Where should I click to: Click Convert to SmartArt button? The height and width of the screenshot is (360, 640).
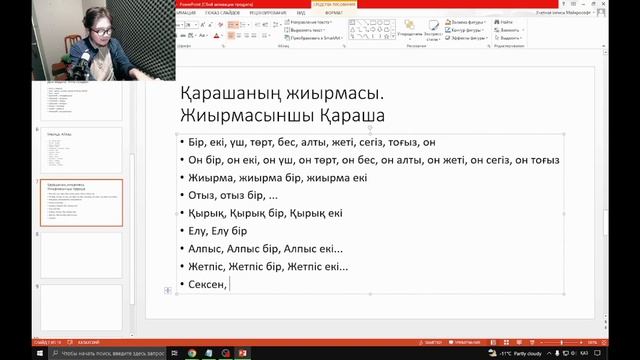pyautogui.click(x=313, y=38)
